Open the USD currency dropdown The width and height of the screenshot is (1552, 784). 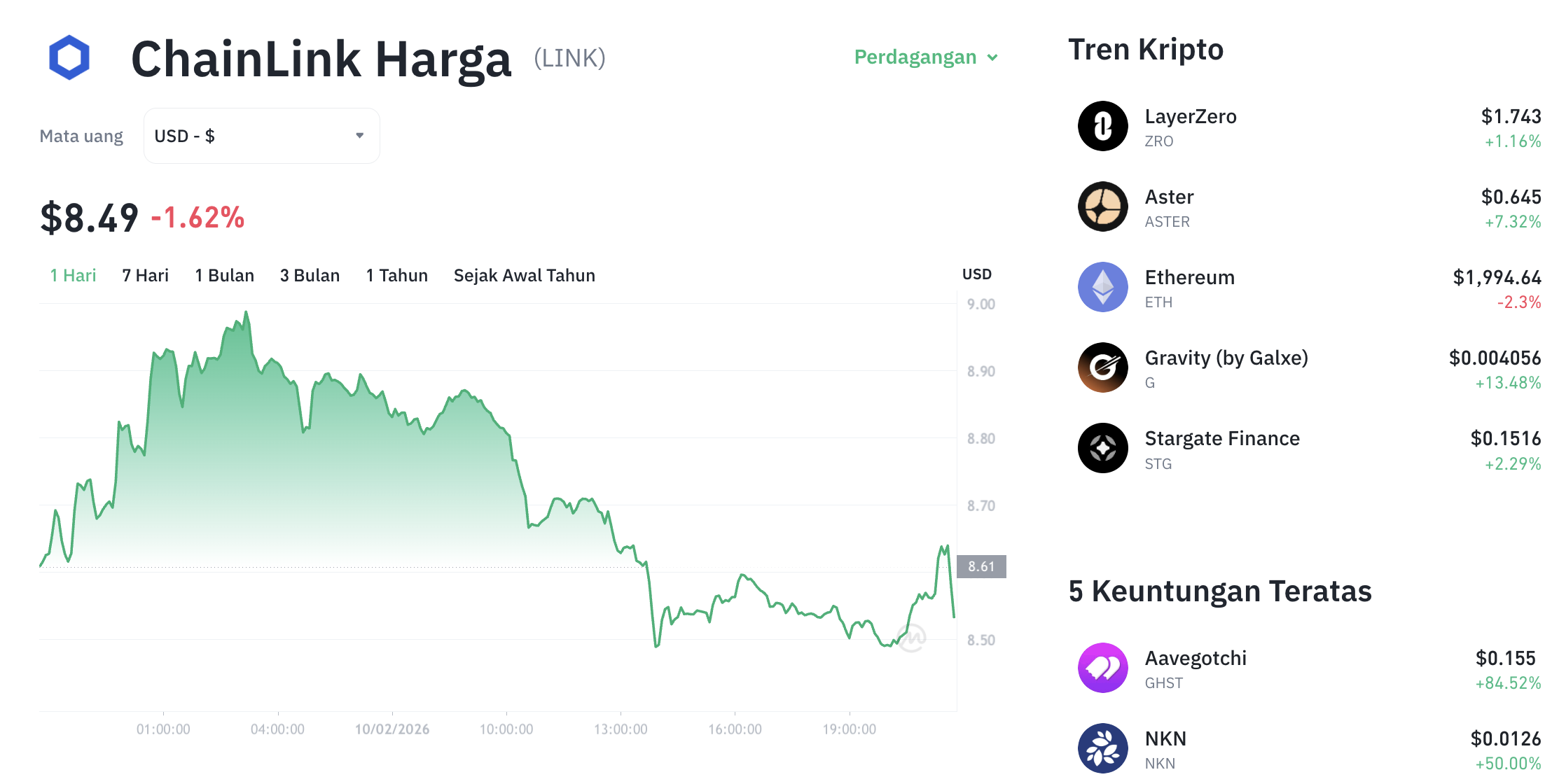(x=260, y=135)
